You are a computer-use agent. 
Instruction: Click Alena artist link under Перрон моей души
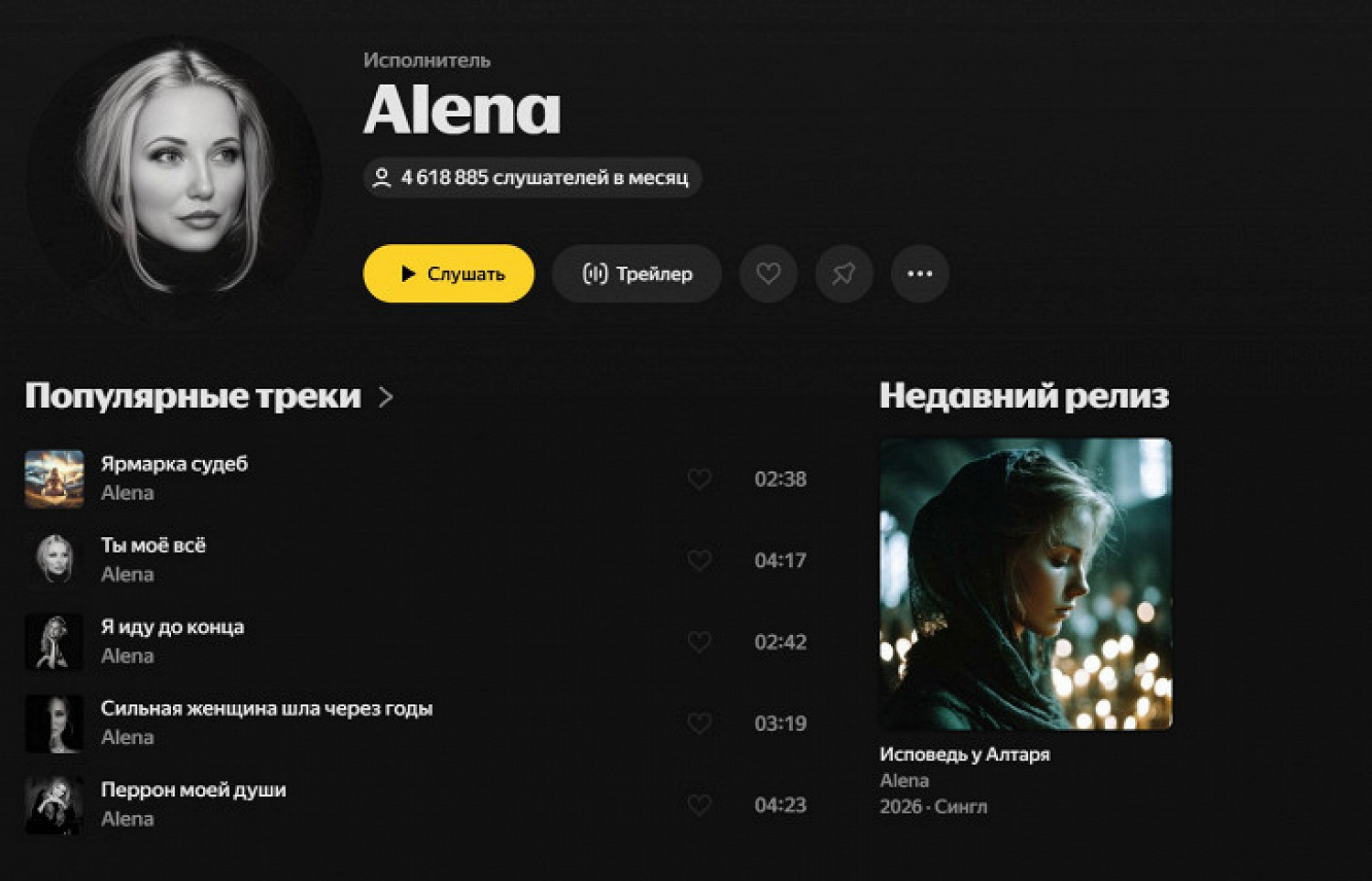[x=127, y=819]
